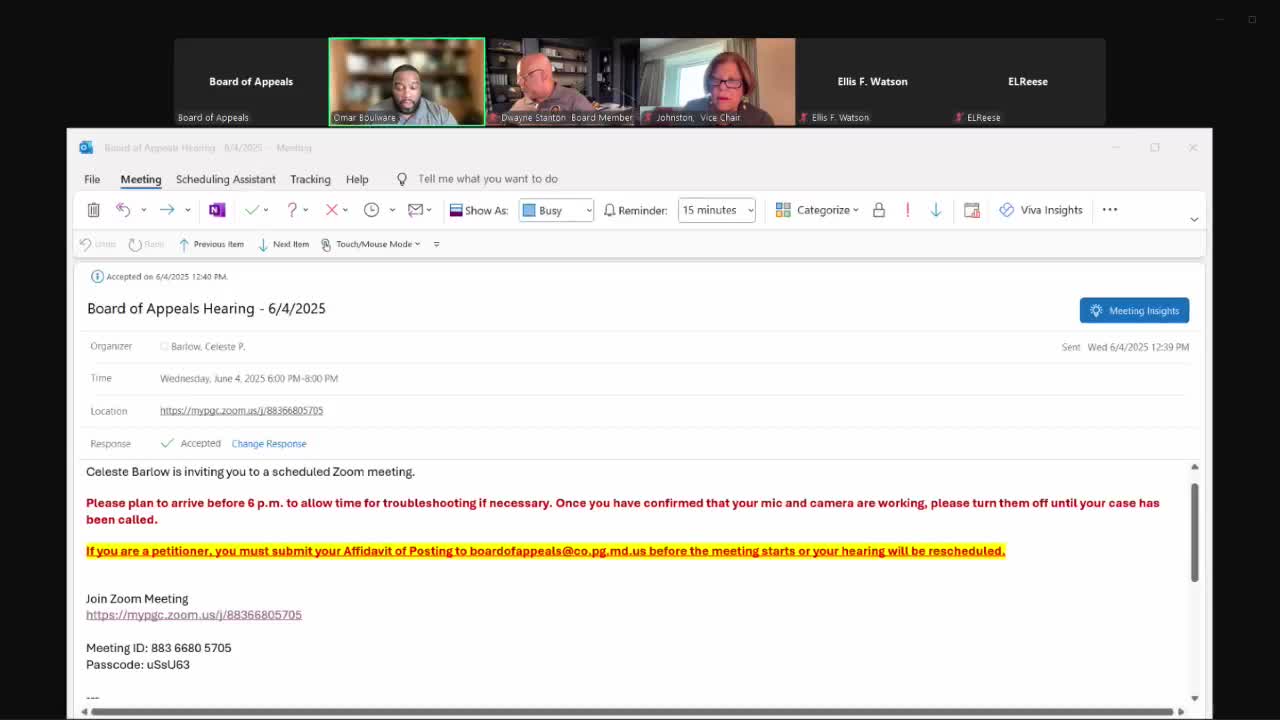The height and width of the screenshot is (720, 1280).
Task: Switch to the Tracking tab
Action: 310,179
